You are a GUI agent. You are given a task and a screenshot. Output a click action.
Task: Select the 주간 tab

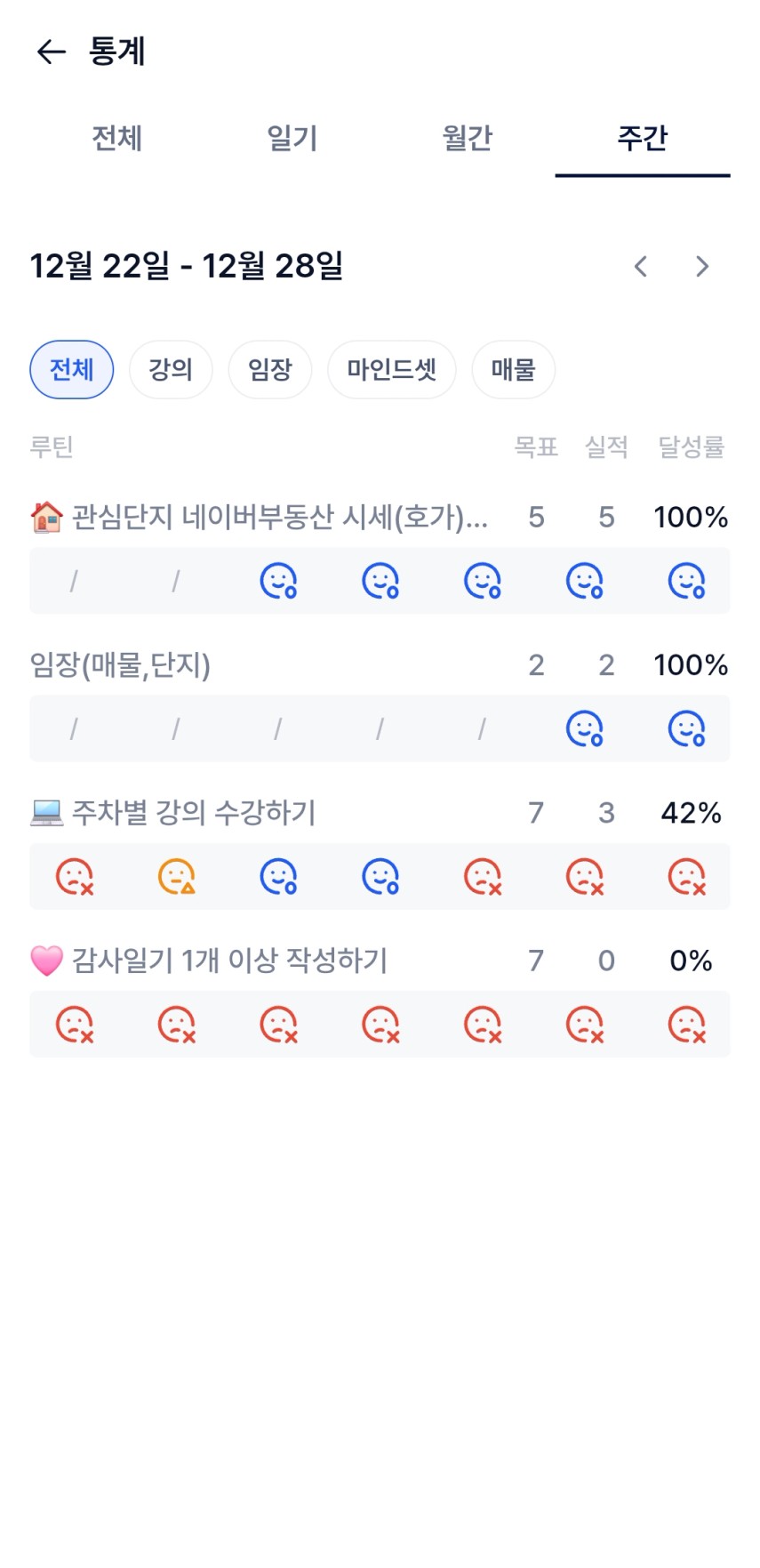[x=642, y=139]
